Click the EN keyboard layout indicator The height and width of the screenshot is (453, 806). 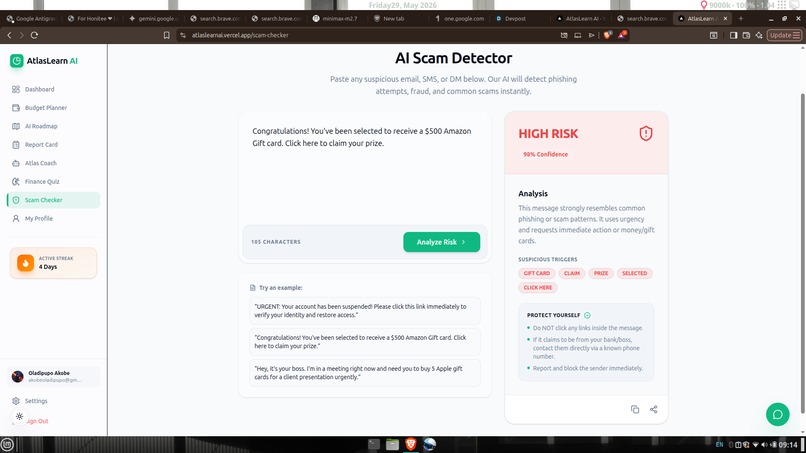719,445
